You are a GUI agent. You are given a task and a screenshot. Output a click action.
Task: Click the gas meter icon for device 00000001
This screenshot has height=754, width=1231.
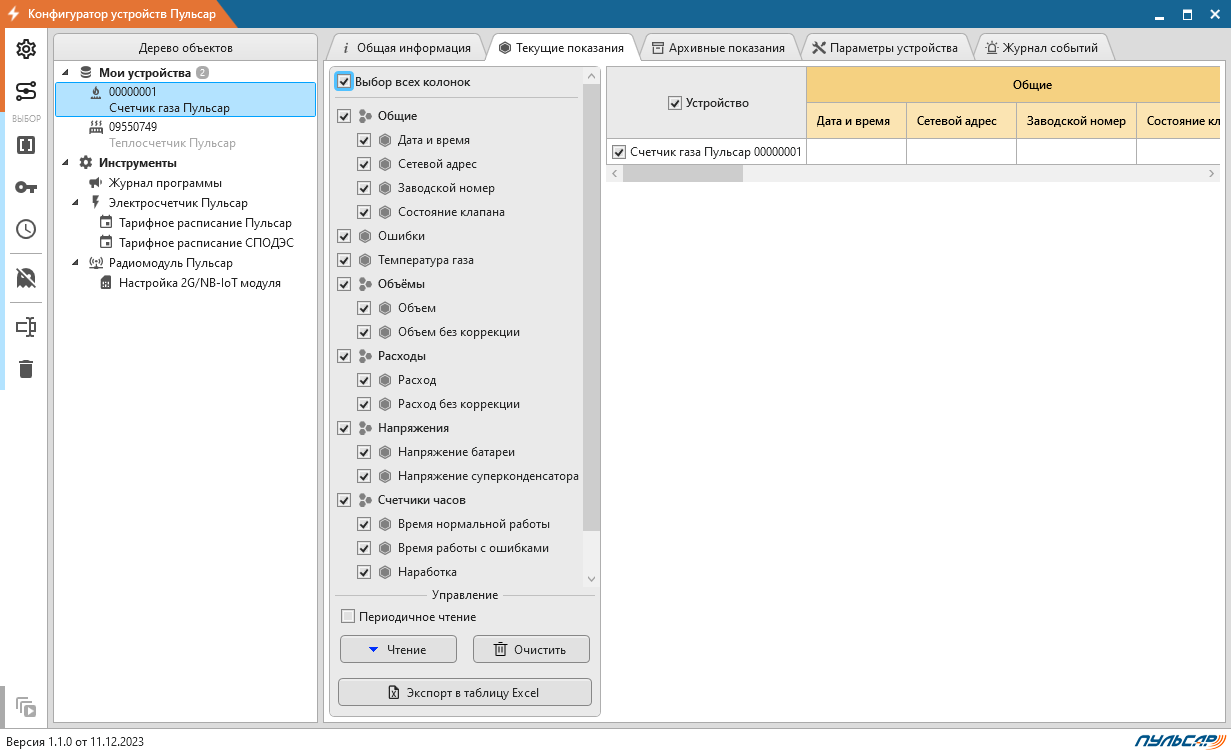pos(96,92)
